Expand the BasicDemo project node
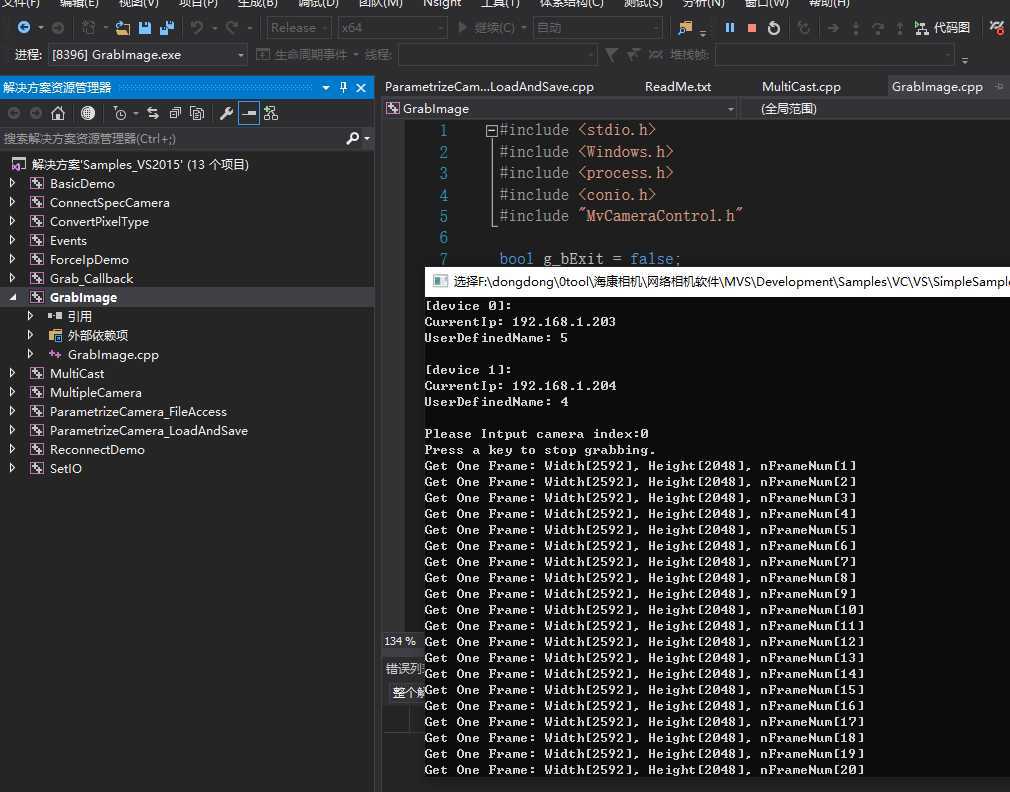Screen dimensions: 1010x792 (x=12, y=183)
